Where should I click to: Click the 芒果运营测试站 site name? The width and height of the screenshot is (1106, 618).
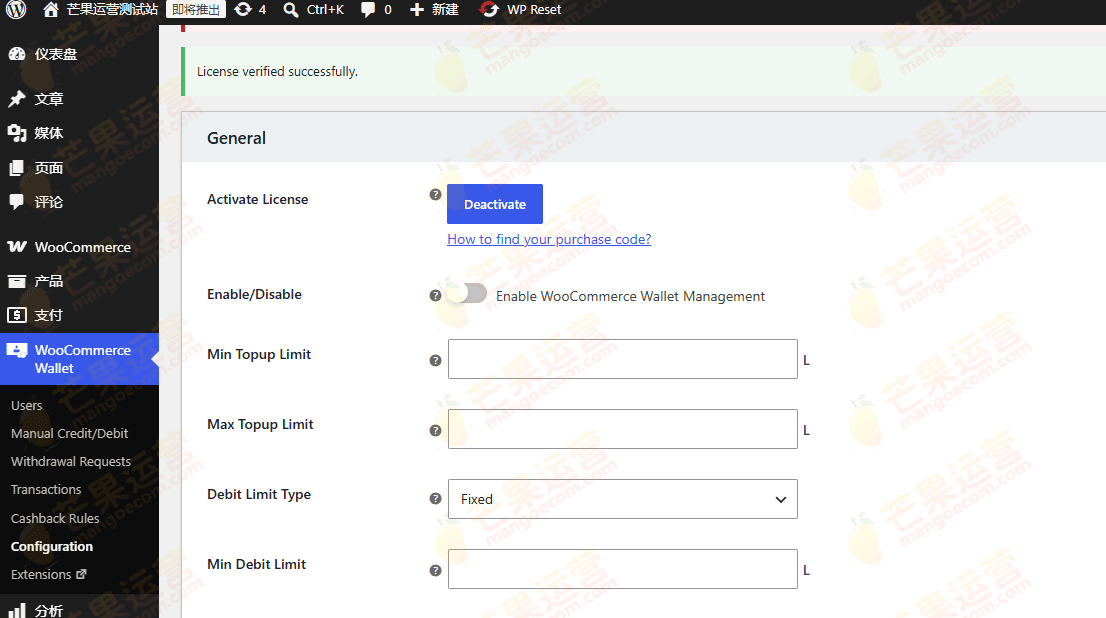tap(112, 9)
